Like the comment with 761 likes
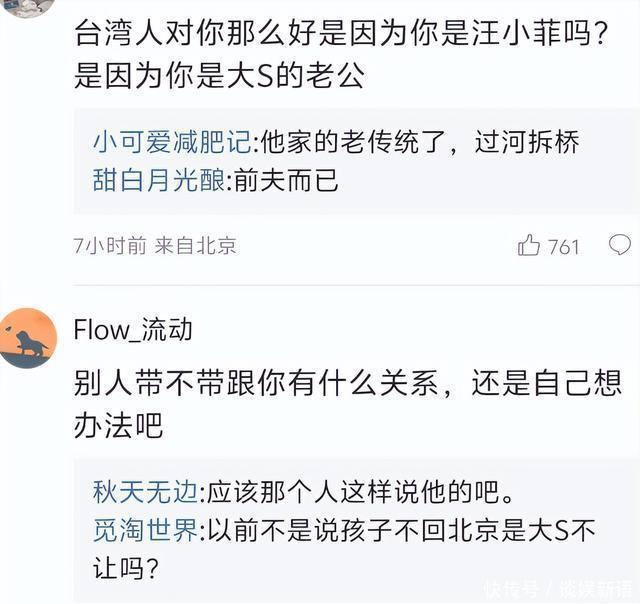640x604 pixels. pos(529,245)
